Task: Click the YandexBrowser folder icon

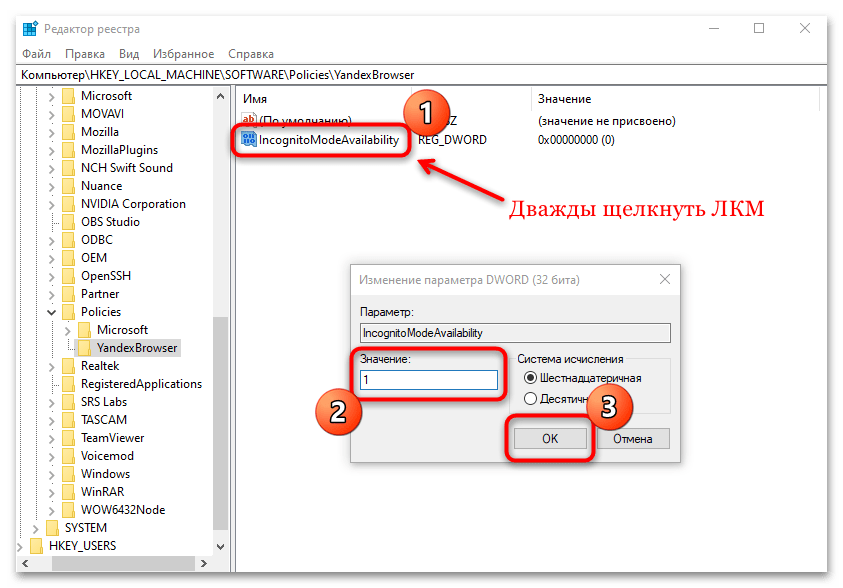Action: click(84, 348)
